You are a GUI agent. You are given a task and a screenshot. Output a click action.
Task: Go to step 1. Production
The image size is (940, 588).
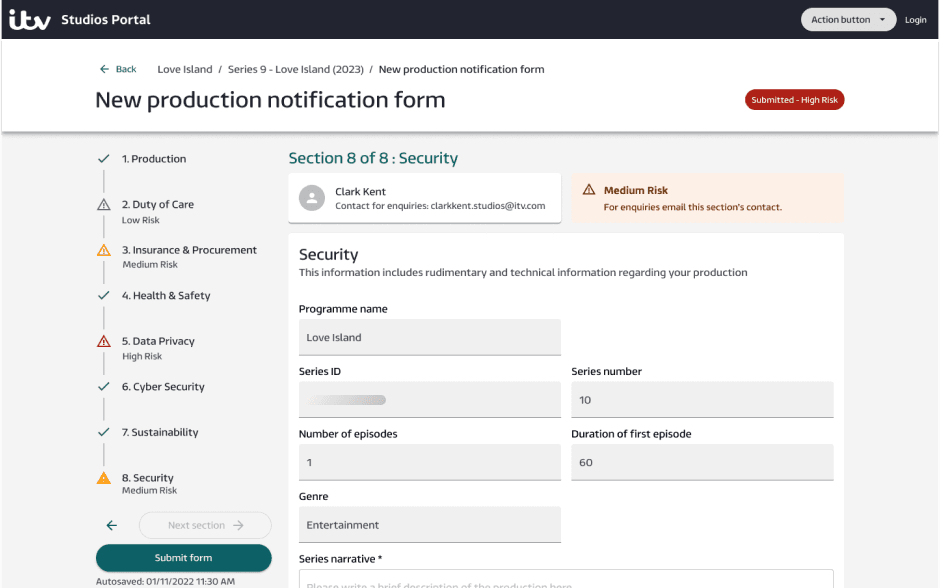154,159
